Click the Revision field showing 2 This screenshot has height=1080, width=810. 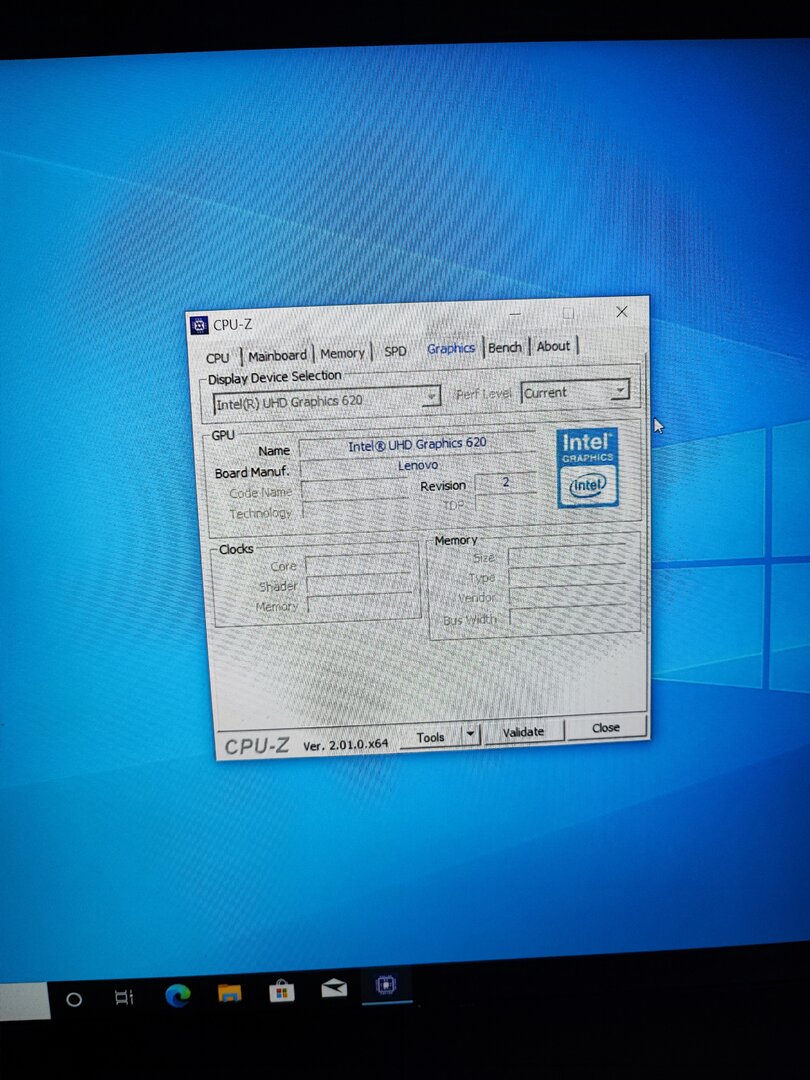tap(506, 483)
